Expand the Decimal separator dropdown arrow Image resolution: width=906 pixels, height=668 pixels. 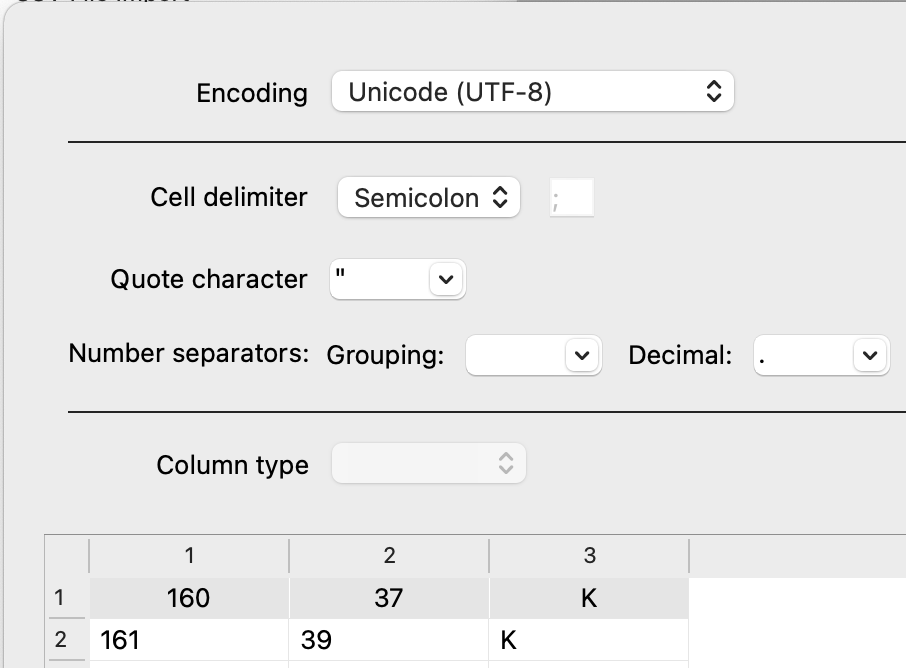coord(870,355)
